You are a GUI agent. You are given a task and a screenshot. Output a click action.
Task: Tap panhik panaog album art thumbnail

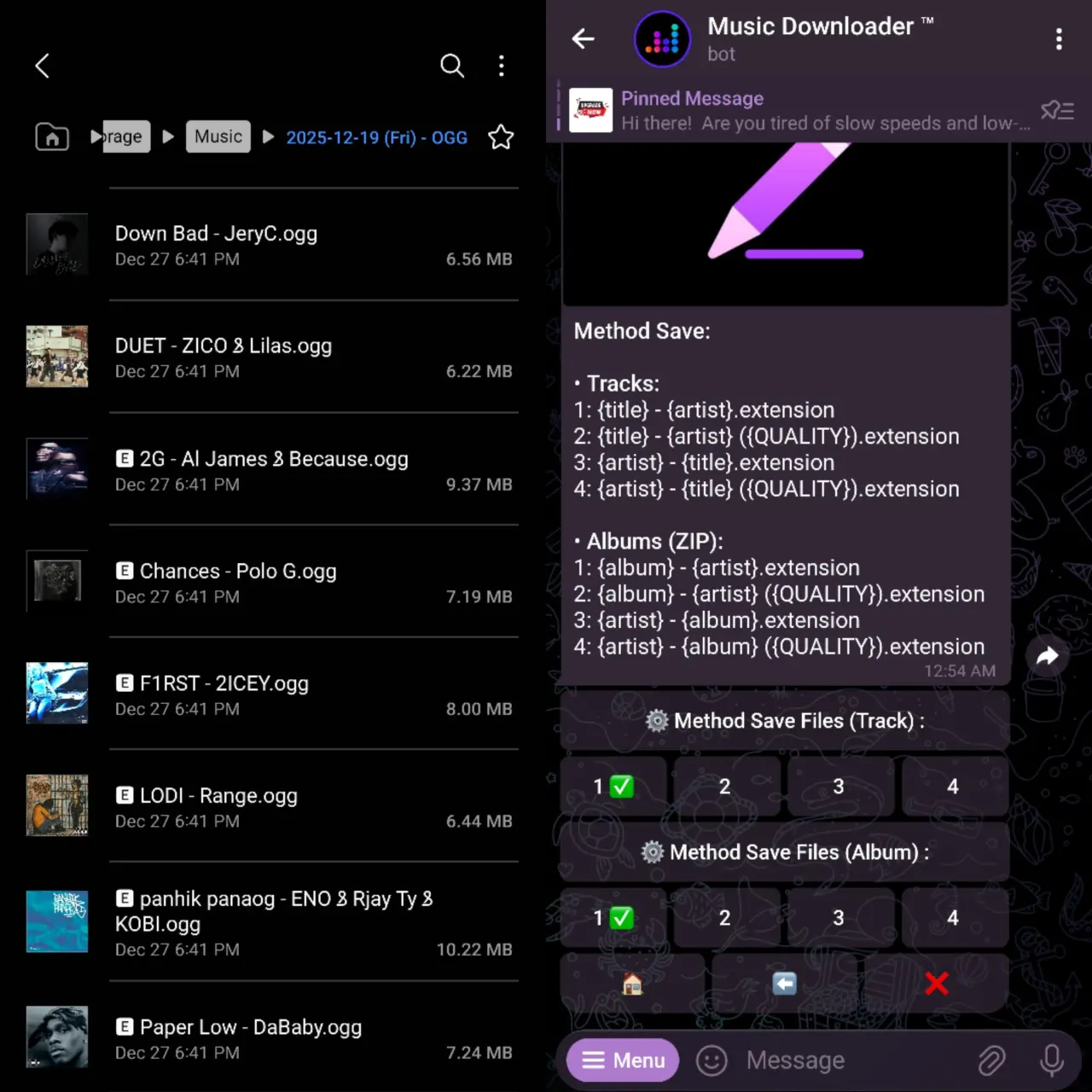pyautogui.click(x=57, y=921)
